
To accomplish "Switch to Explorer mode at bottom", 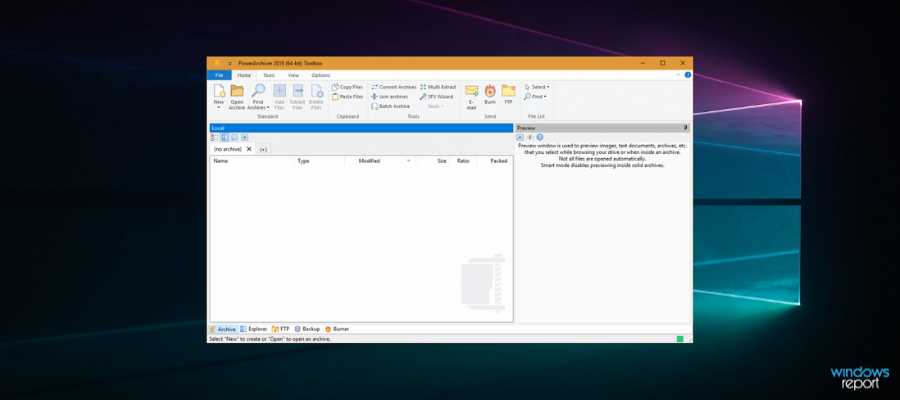I will click(254, 329).
